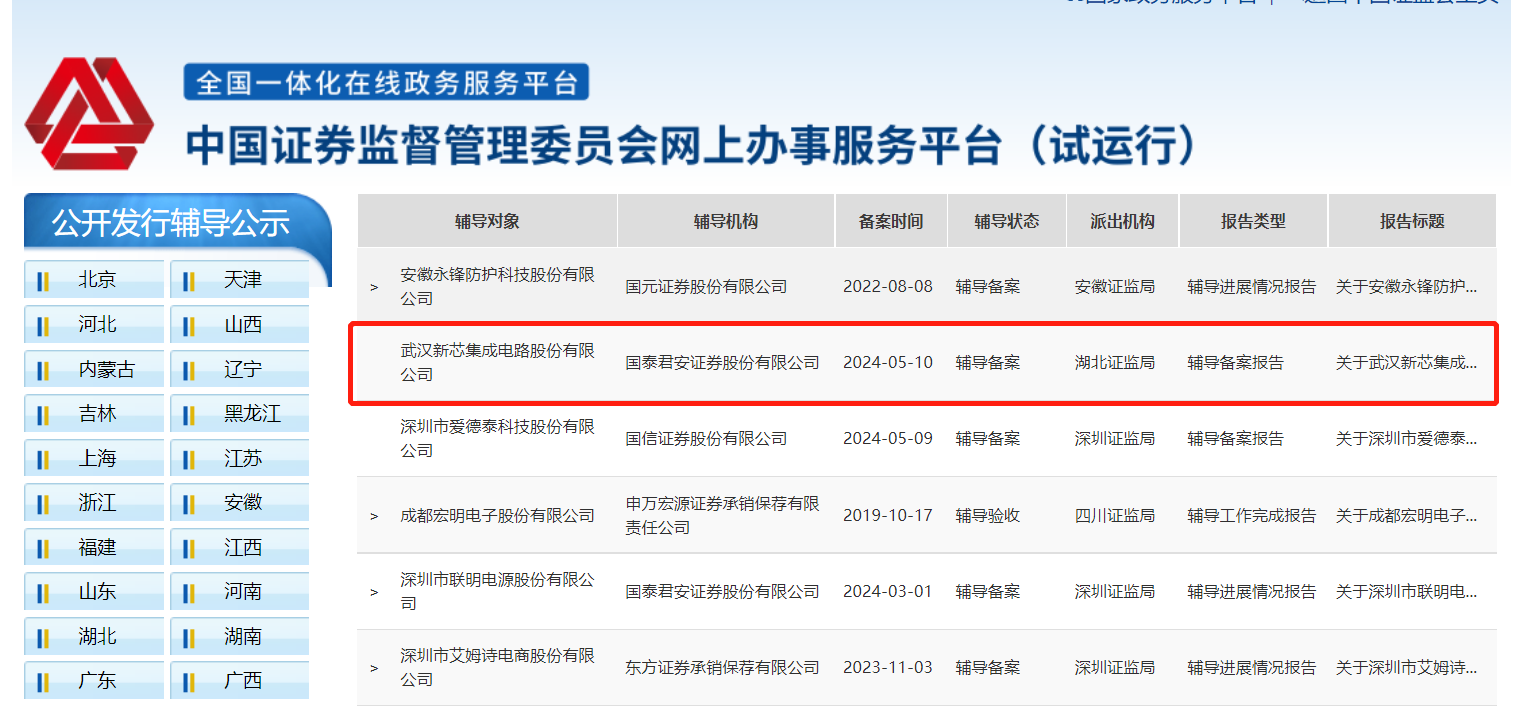
Task: Click the icon beside 北京
Action: point(43,281)
